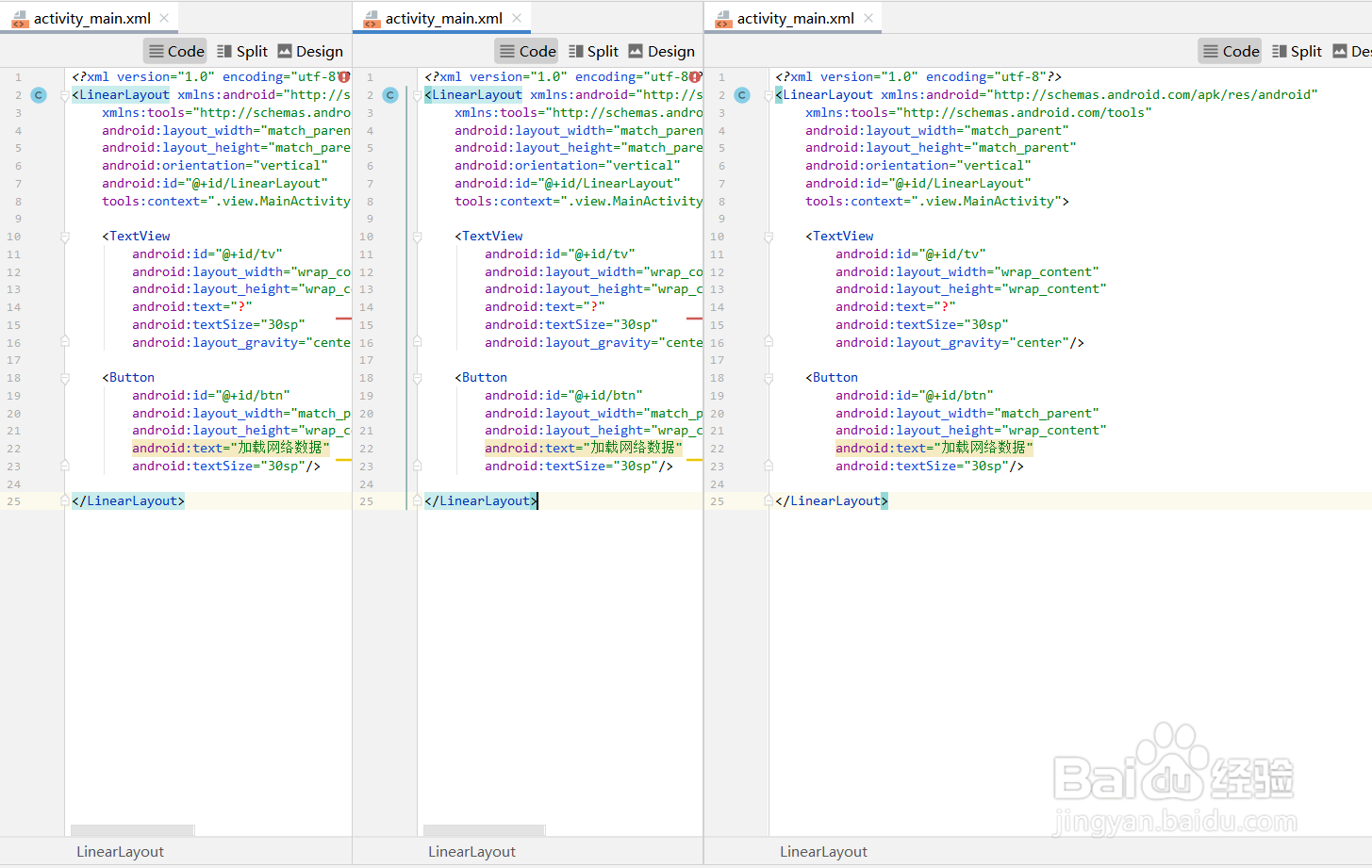Click the related class gutter icon in middle editor

[390, 95]
